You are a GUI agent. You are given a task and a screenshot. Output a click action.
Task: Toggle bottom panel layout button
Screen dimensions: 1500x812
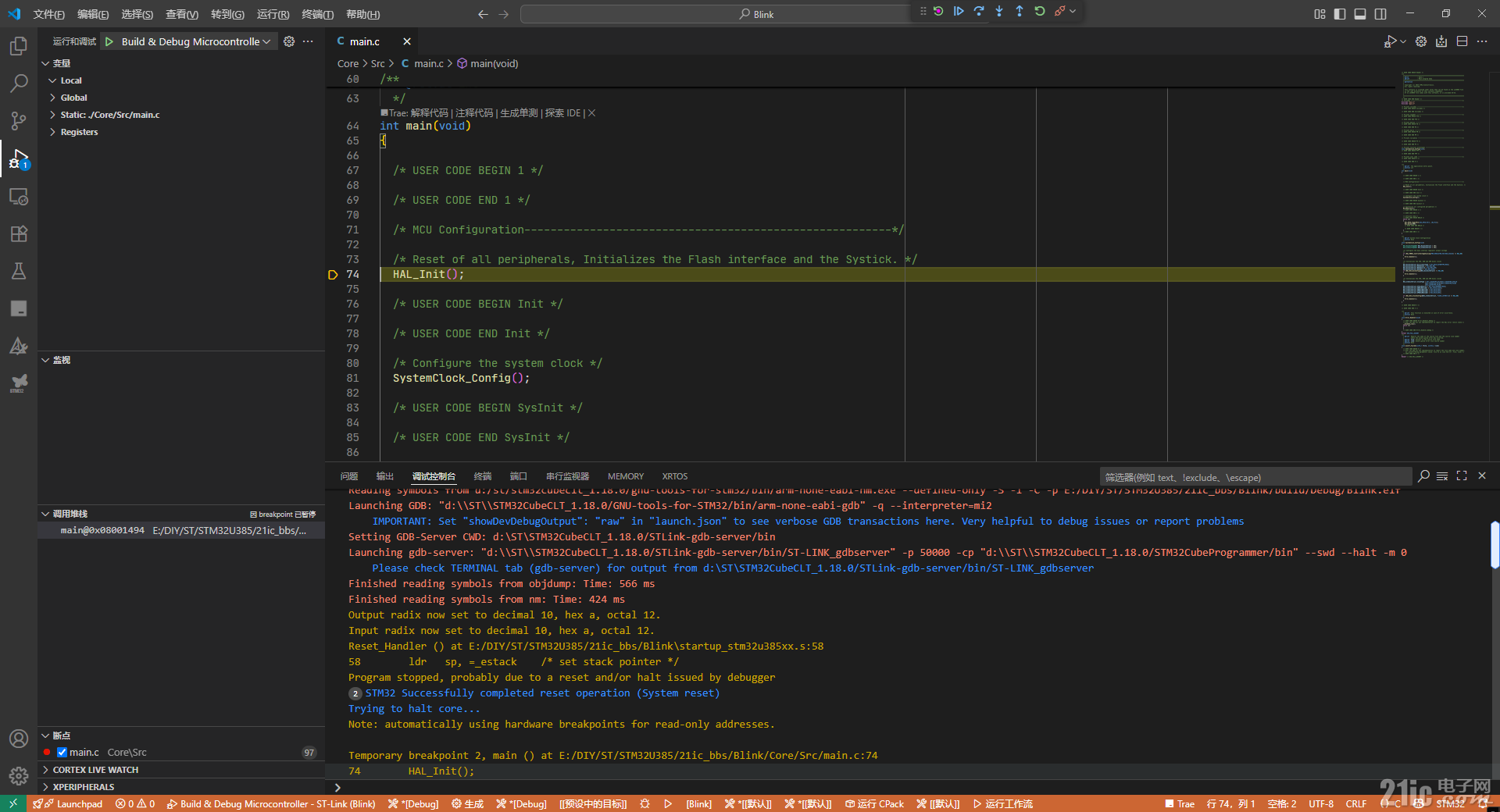pyautogui.click(x=1360, y=14)
